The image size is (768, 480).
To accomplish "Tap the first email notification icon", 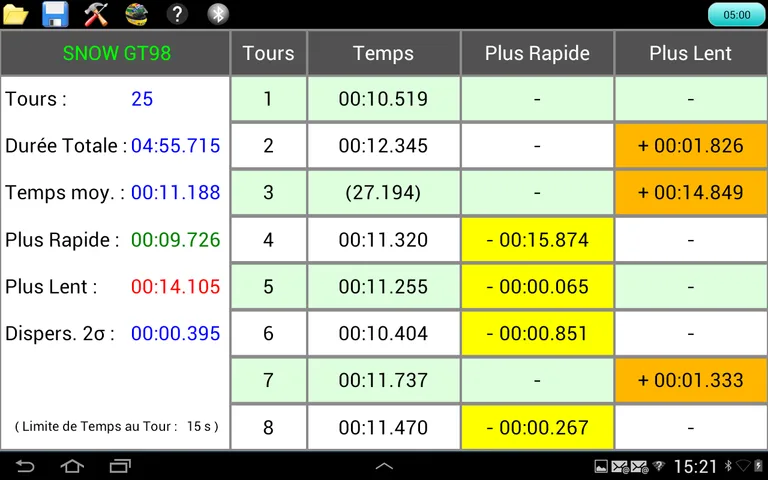I will 620,467.
